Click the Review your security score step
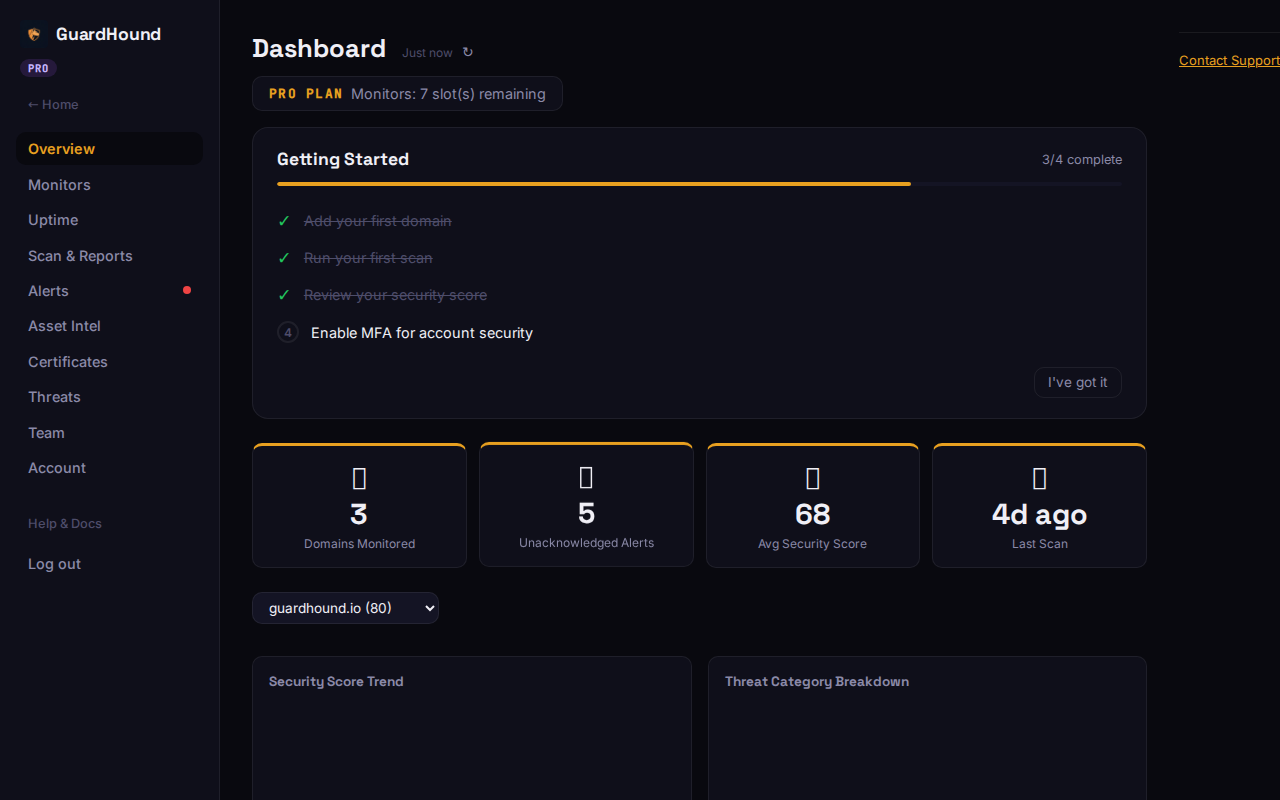 [396, 295]
